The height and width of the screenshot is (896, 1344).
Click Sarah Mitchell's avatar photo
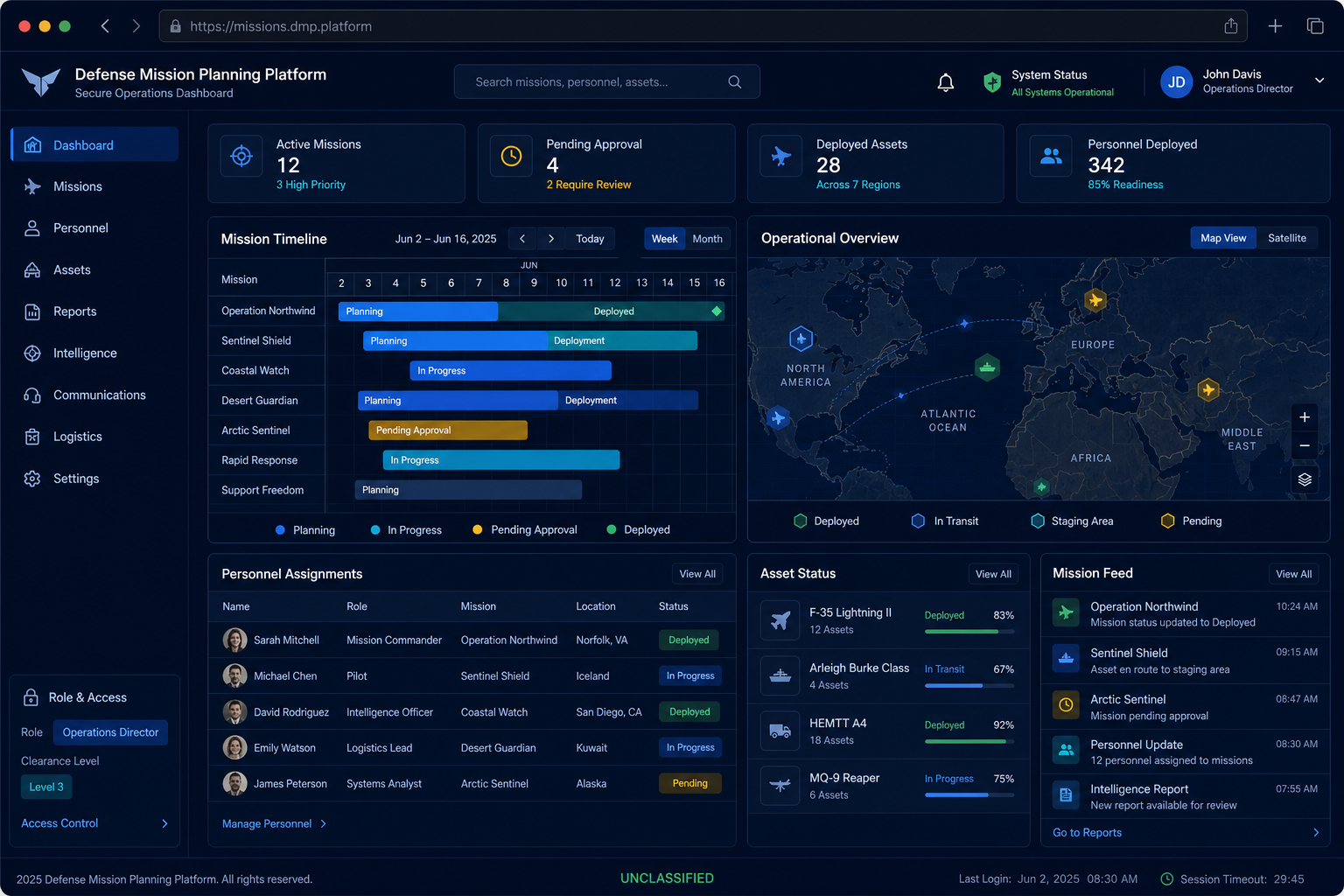click(234, 640)
